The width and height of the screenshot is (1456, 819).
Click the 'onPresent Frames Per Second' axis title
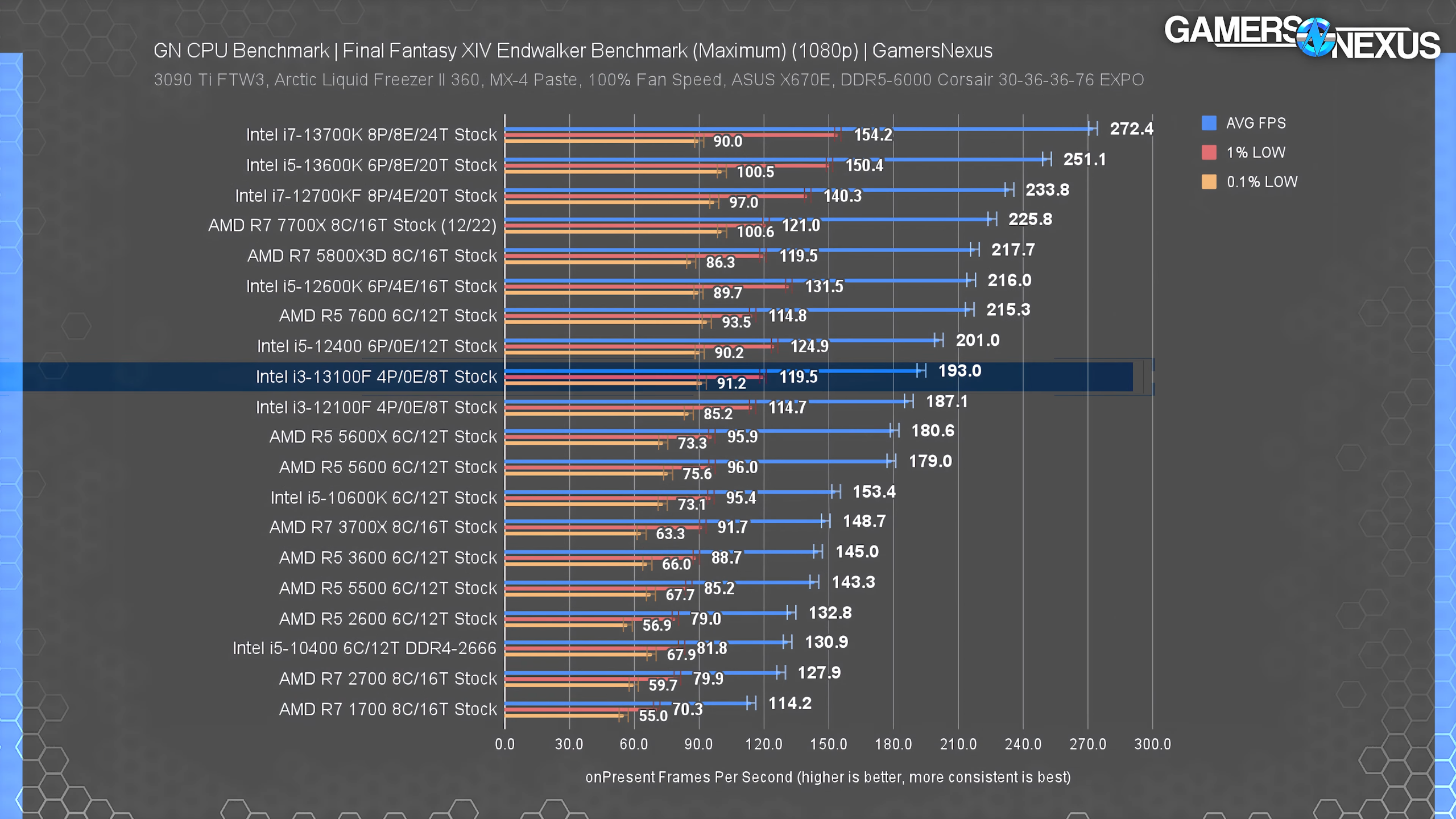click(x=828, y=777)
